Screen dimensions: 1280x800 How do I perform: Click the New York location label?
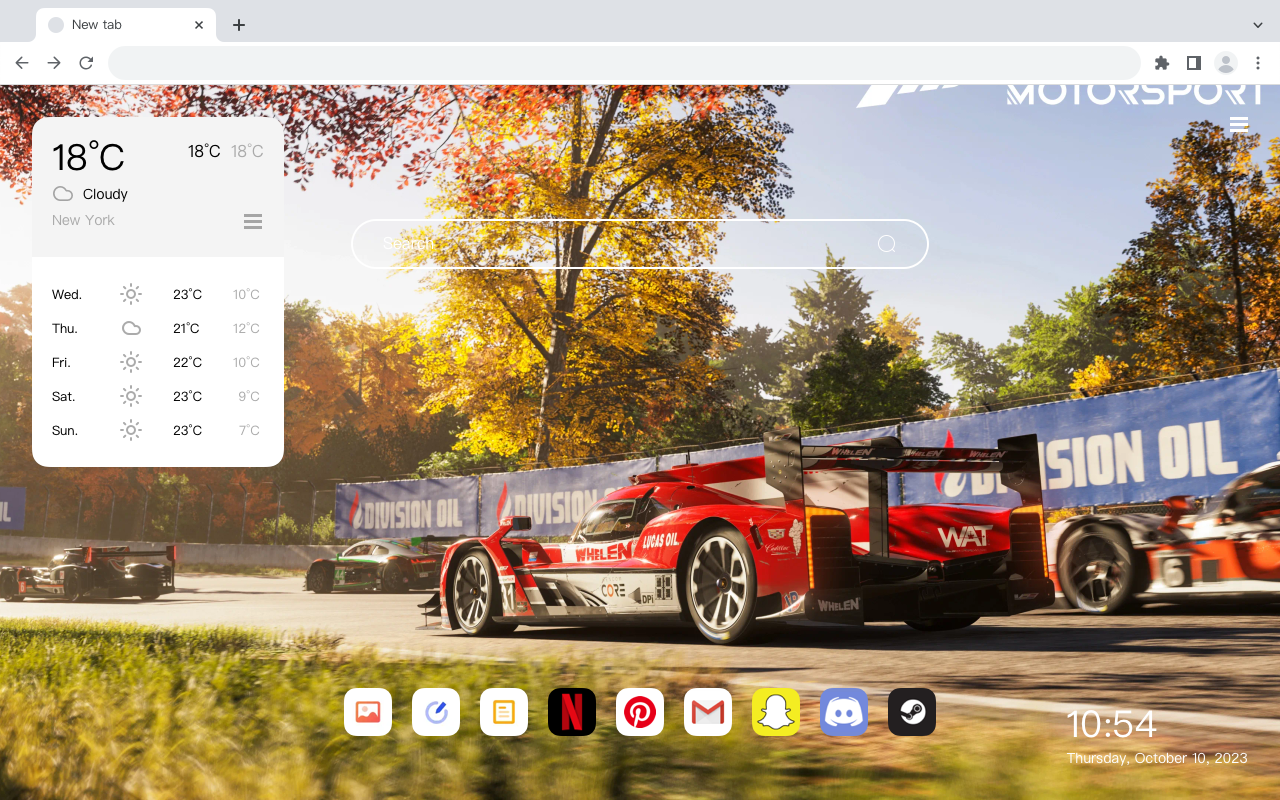click(83, 220)
